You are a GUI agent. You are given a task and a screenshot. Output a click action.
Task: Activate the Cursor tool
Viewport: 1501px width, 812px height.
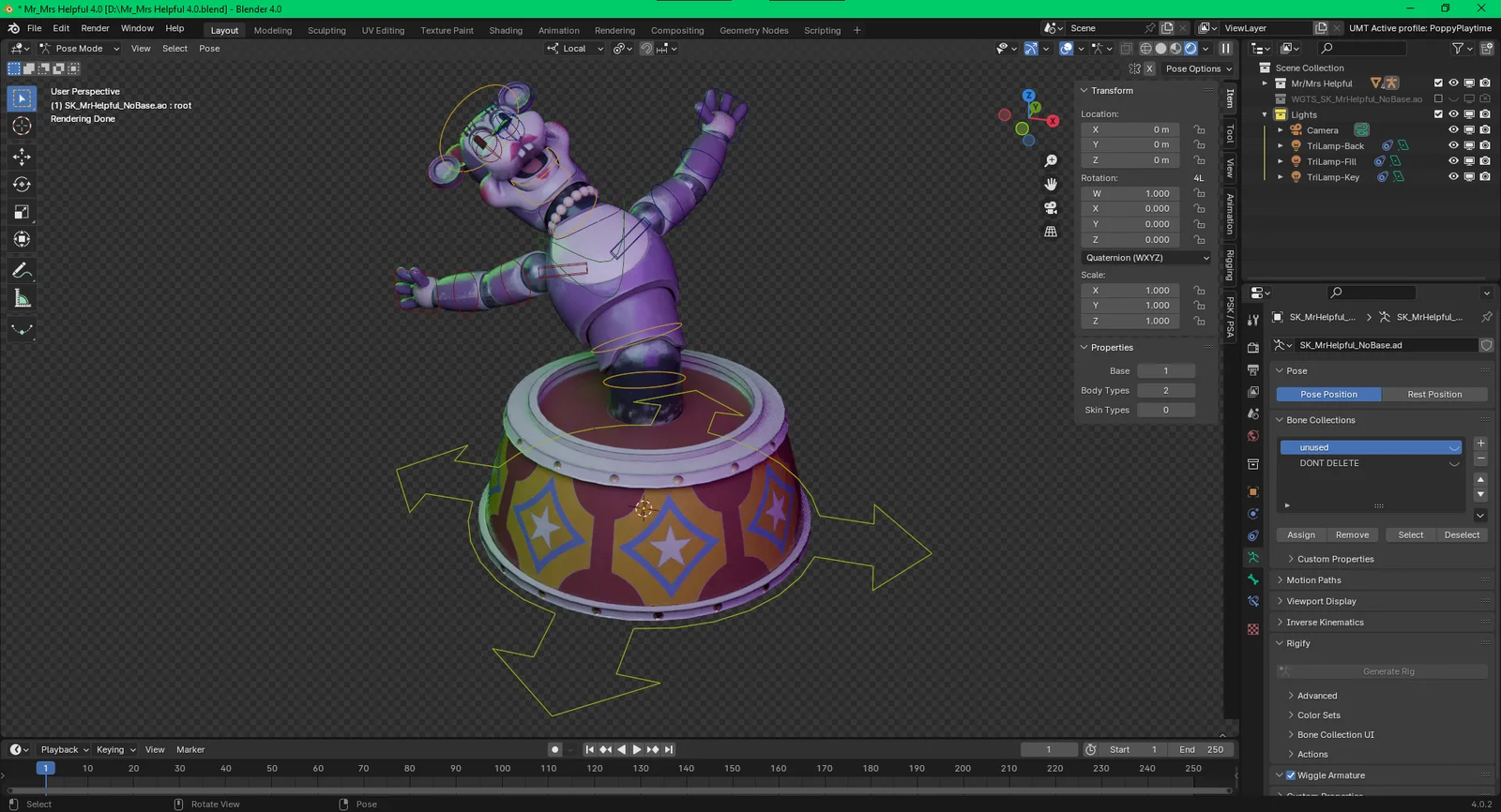click(x=22, y=126)
